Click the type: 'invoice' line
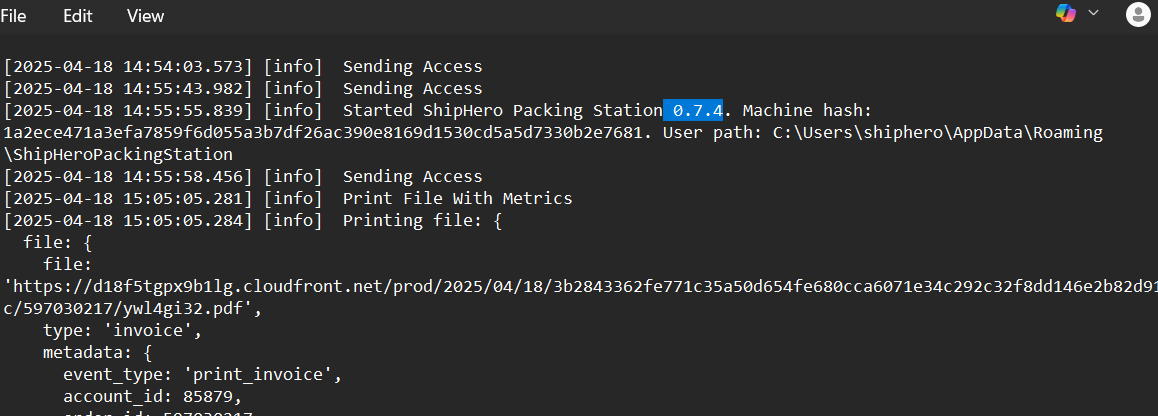This screenshot has height=416, width=1158. [123, 330]
